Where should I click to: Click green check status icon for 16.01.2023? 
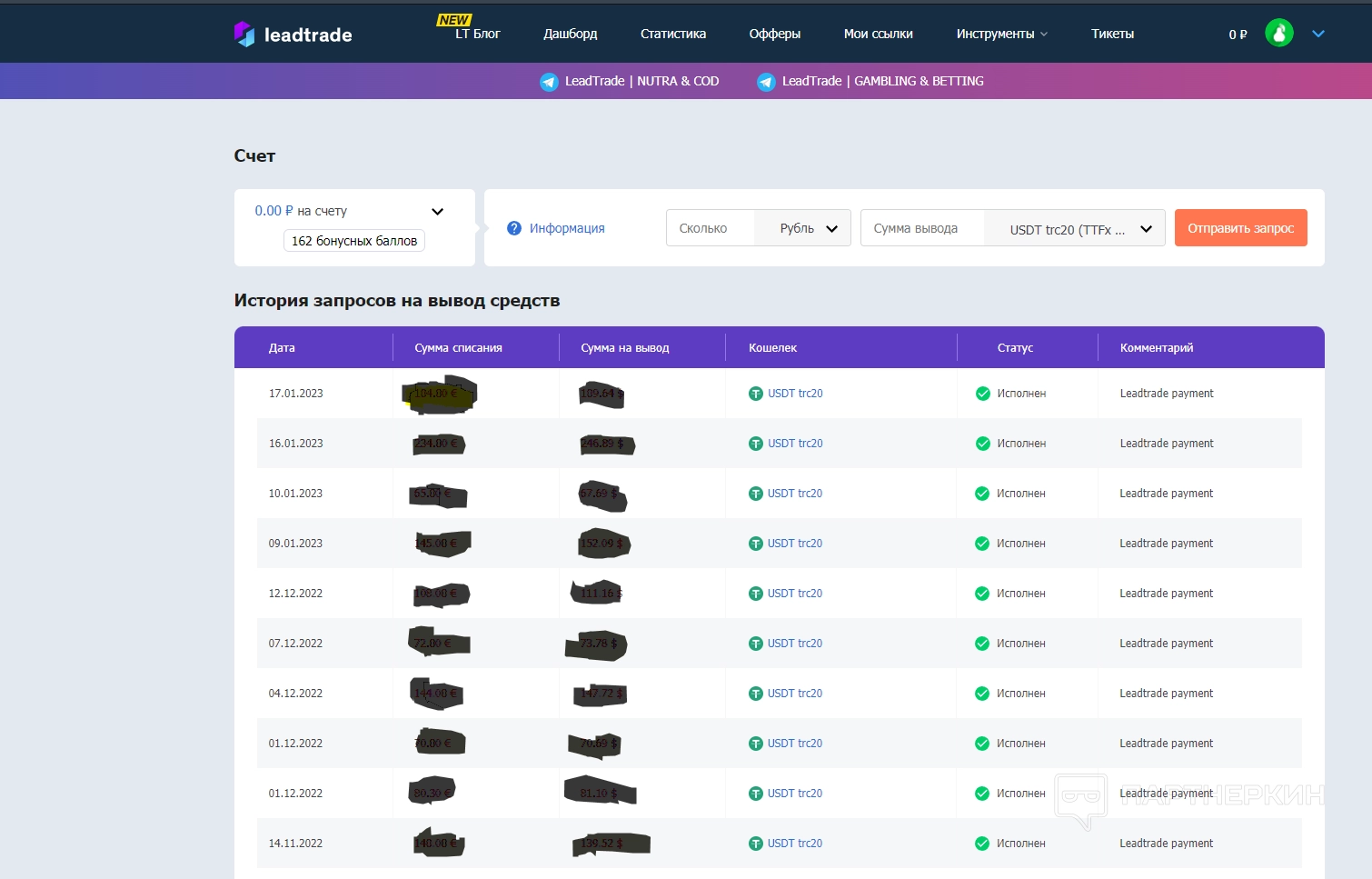tap(982, 444)
